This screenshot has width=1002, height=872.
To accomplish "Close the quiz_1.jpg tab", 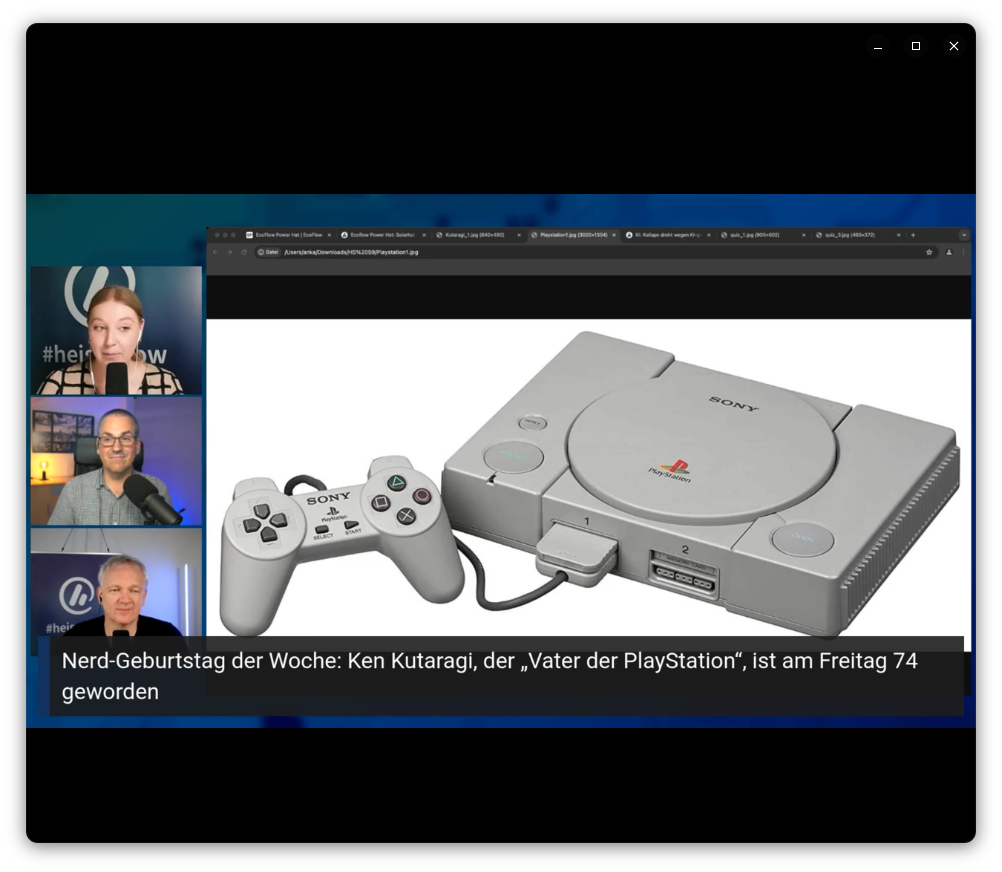I will (803, 235).
